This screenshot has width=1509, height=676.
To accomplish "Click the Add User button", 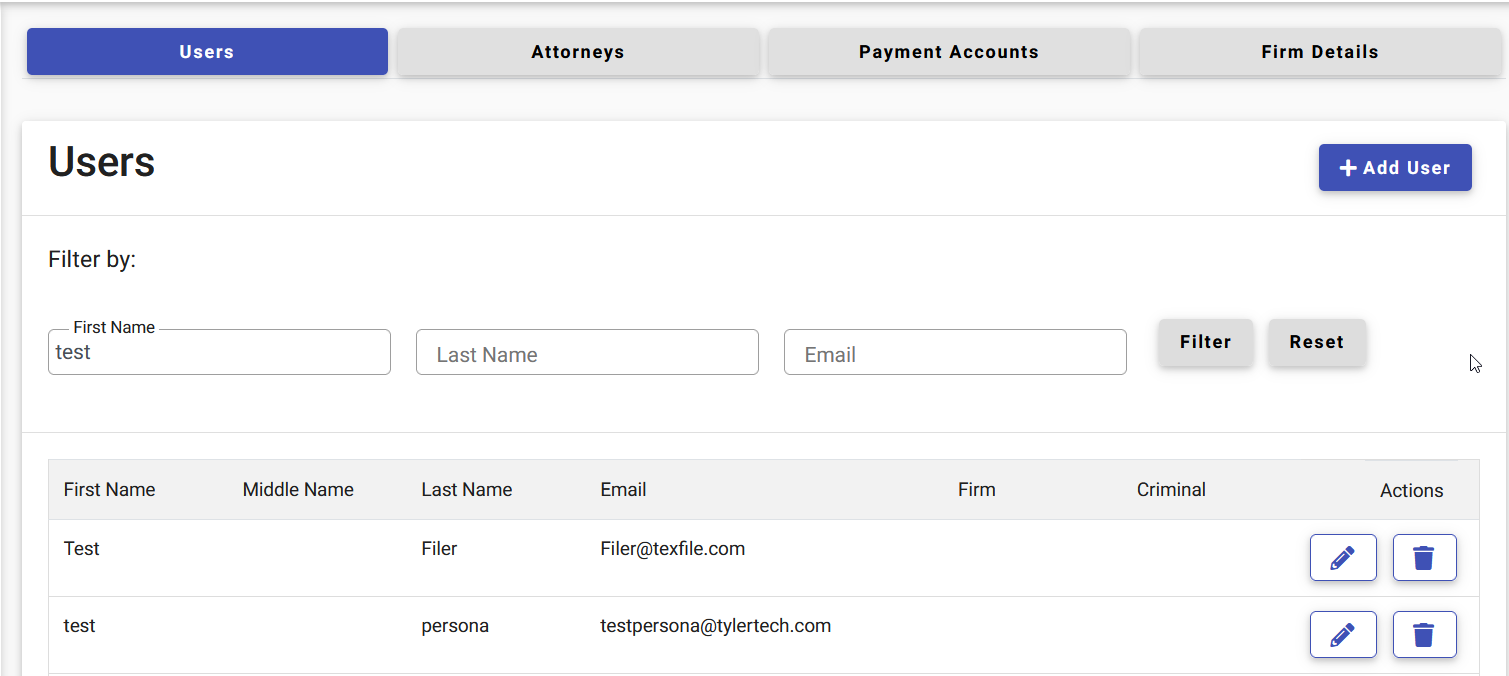I will [x=1395, y=167].
